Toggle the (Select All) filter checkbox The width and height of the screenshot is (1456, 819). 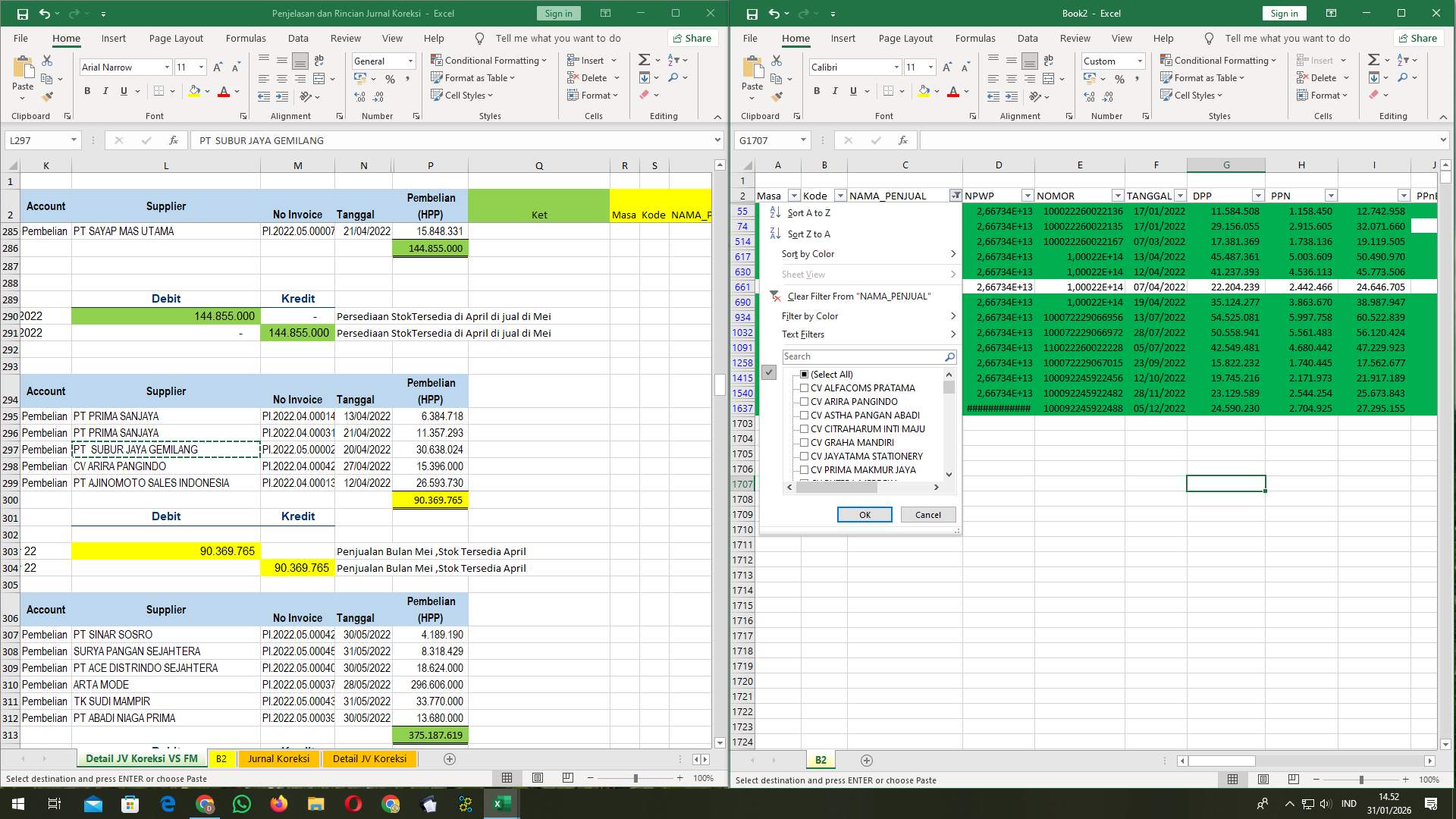point(803,374)
